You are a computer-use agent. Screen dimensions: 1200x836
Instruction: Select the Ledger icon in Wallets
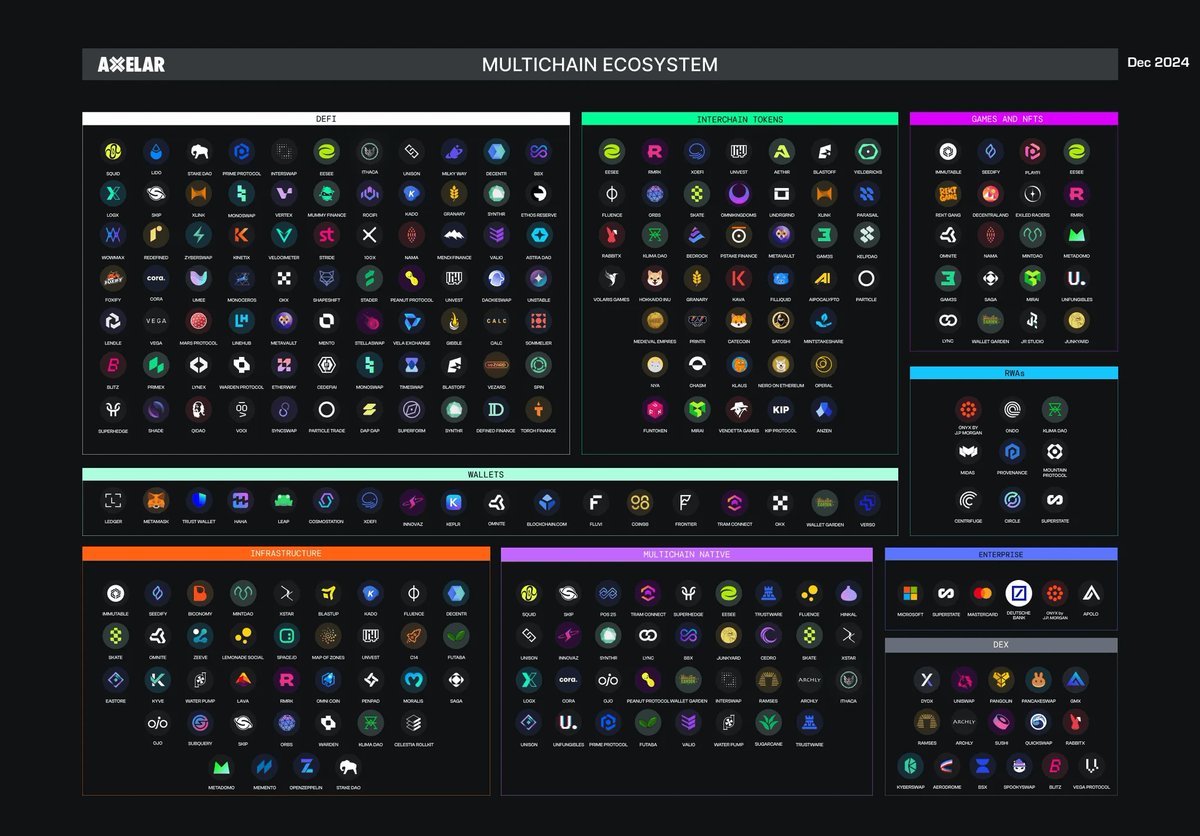pos(113,501)
